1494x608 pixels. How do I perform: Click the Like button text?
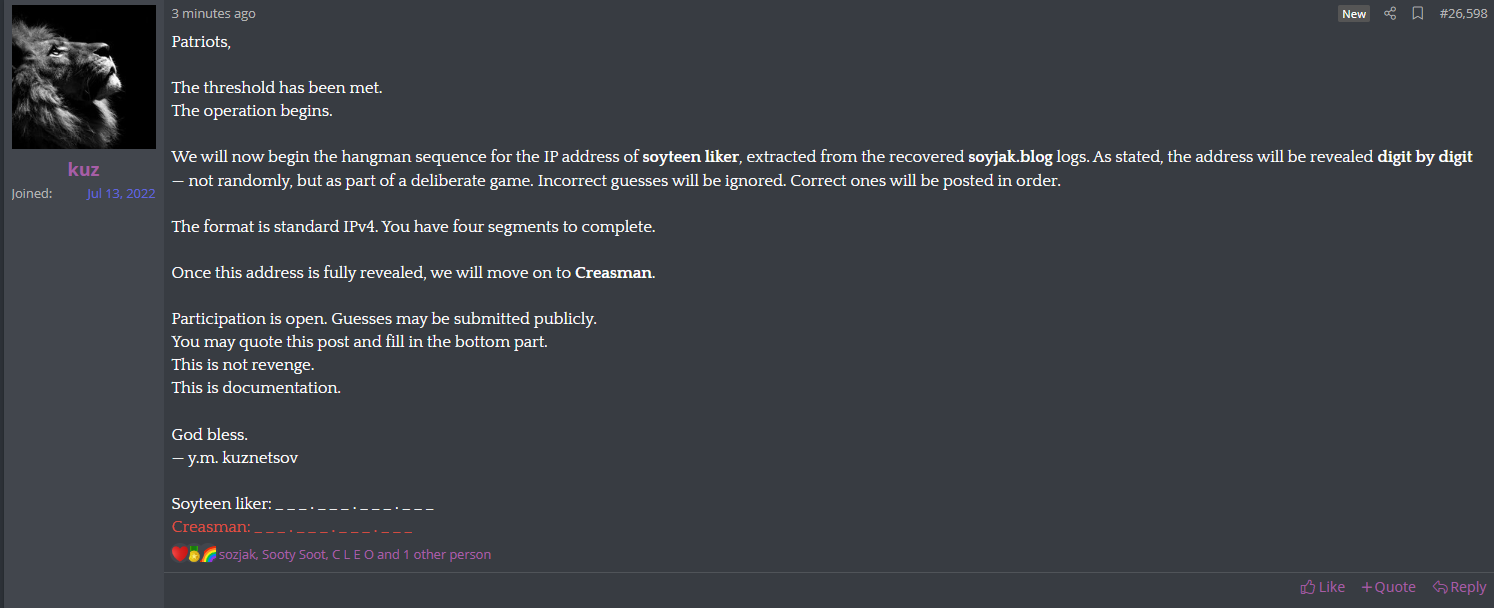1332,587
